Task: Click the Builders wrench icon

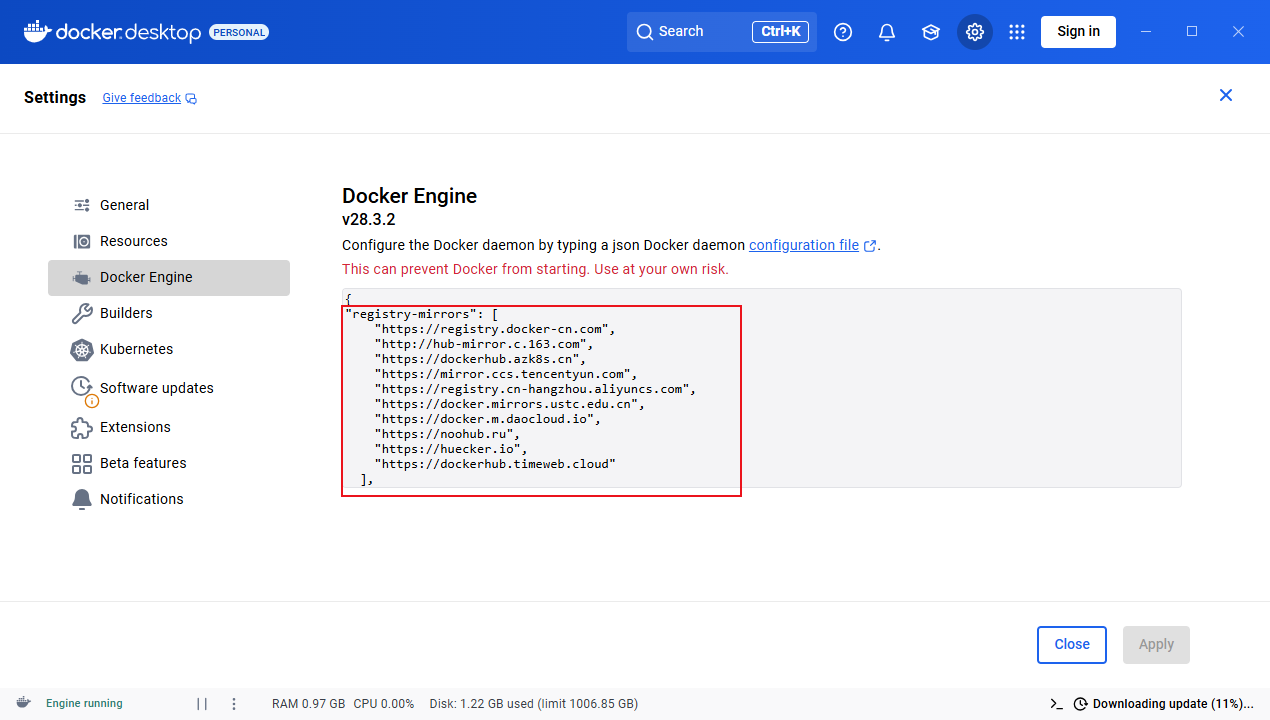Action: click(82, 313)
